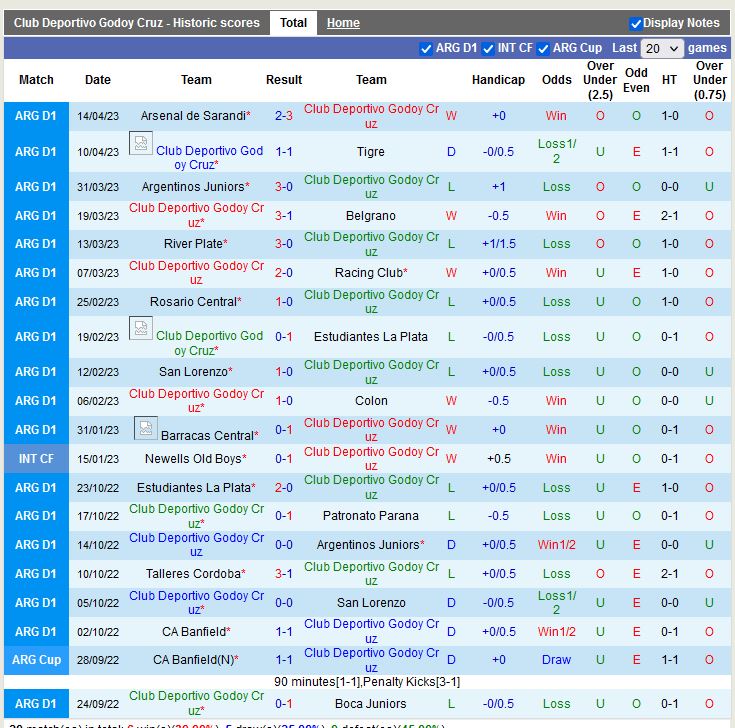Open Boca Juniors team link
Image resolution: width=735 pixels, height=728 pixels.
tap(371, 704)
